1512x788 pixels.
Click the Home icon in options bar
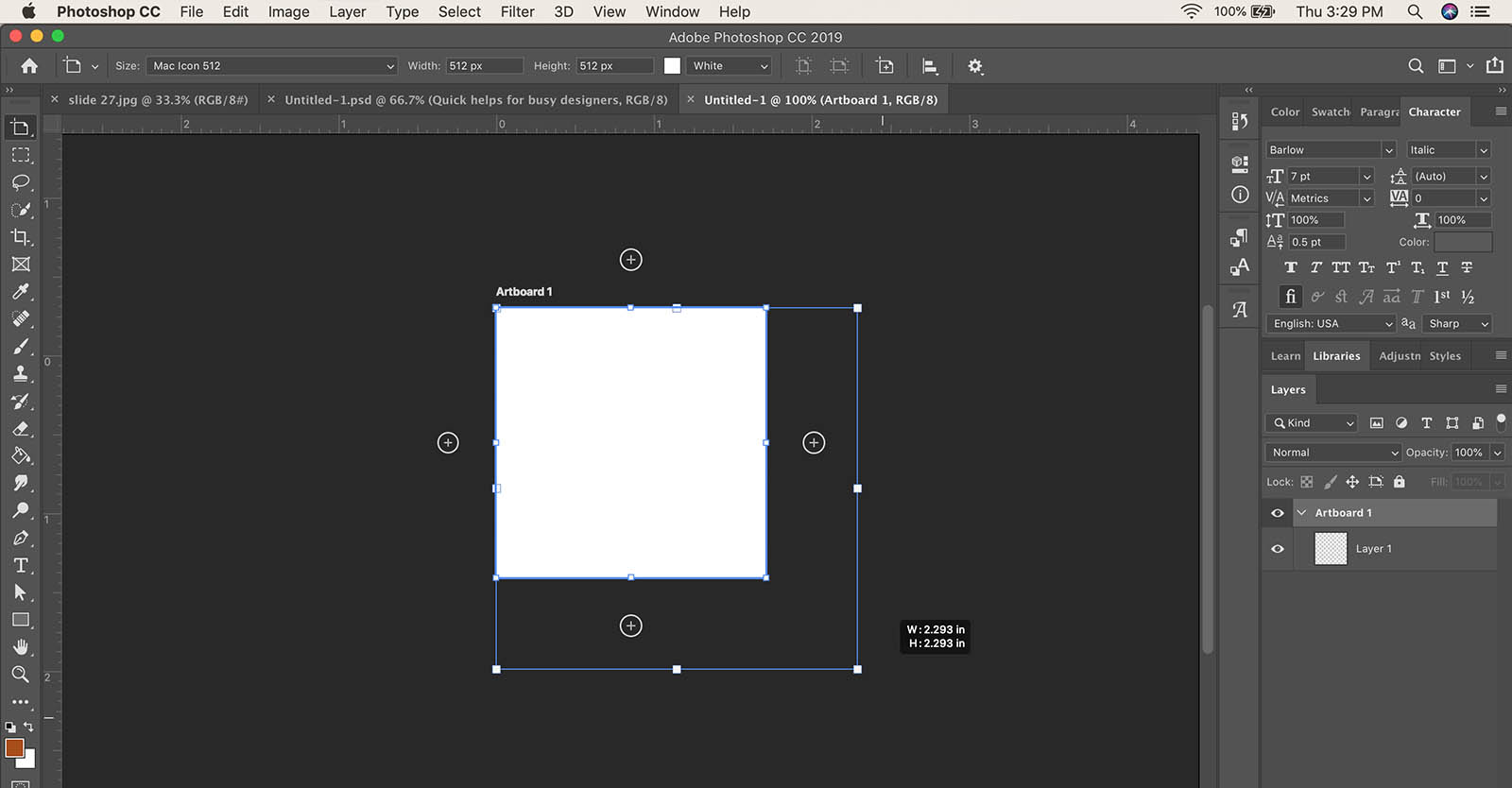pos(29,66)
